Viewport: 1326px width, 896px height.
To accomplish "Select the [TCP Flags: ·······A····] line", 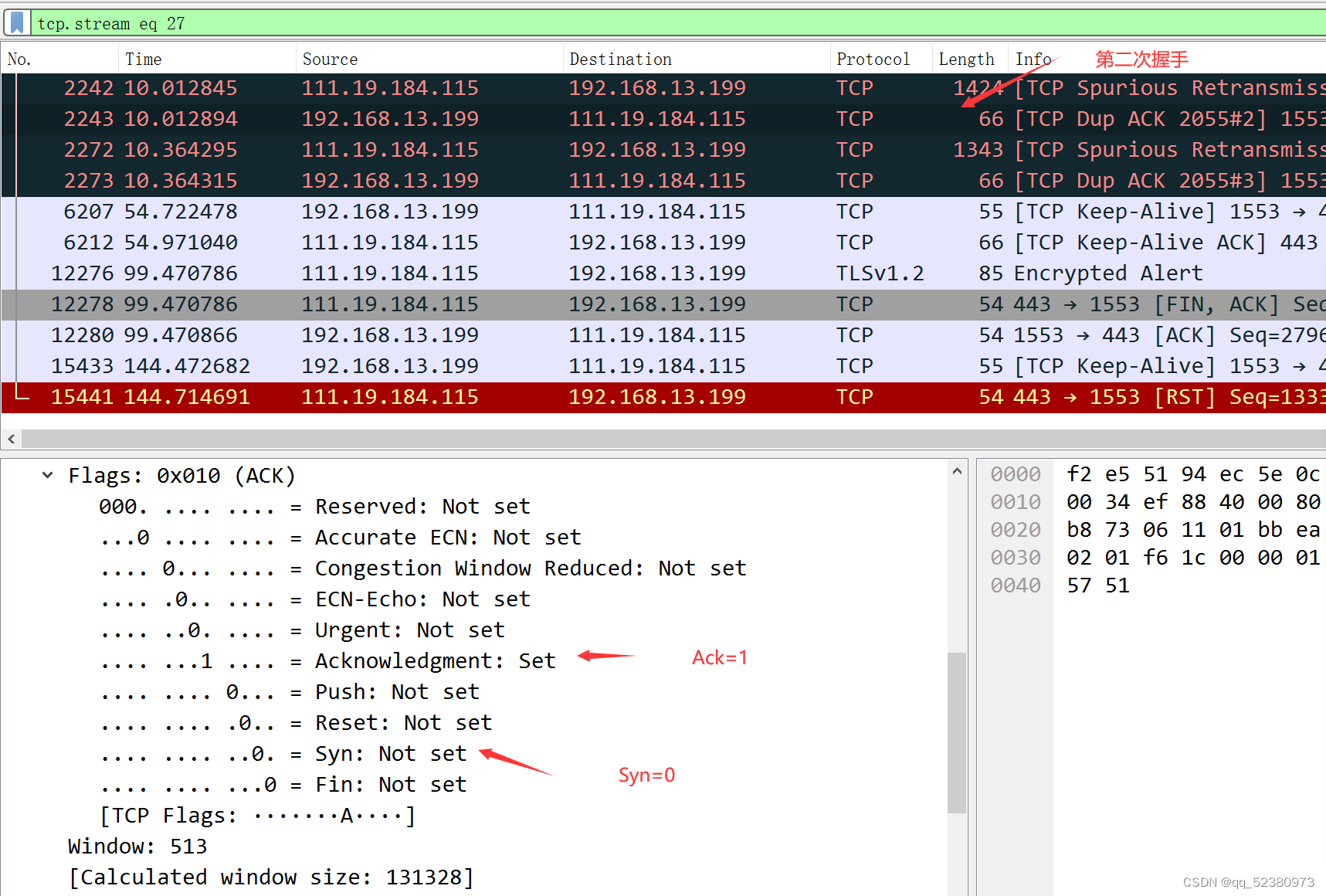I will pos(257,816).
